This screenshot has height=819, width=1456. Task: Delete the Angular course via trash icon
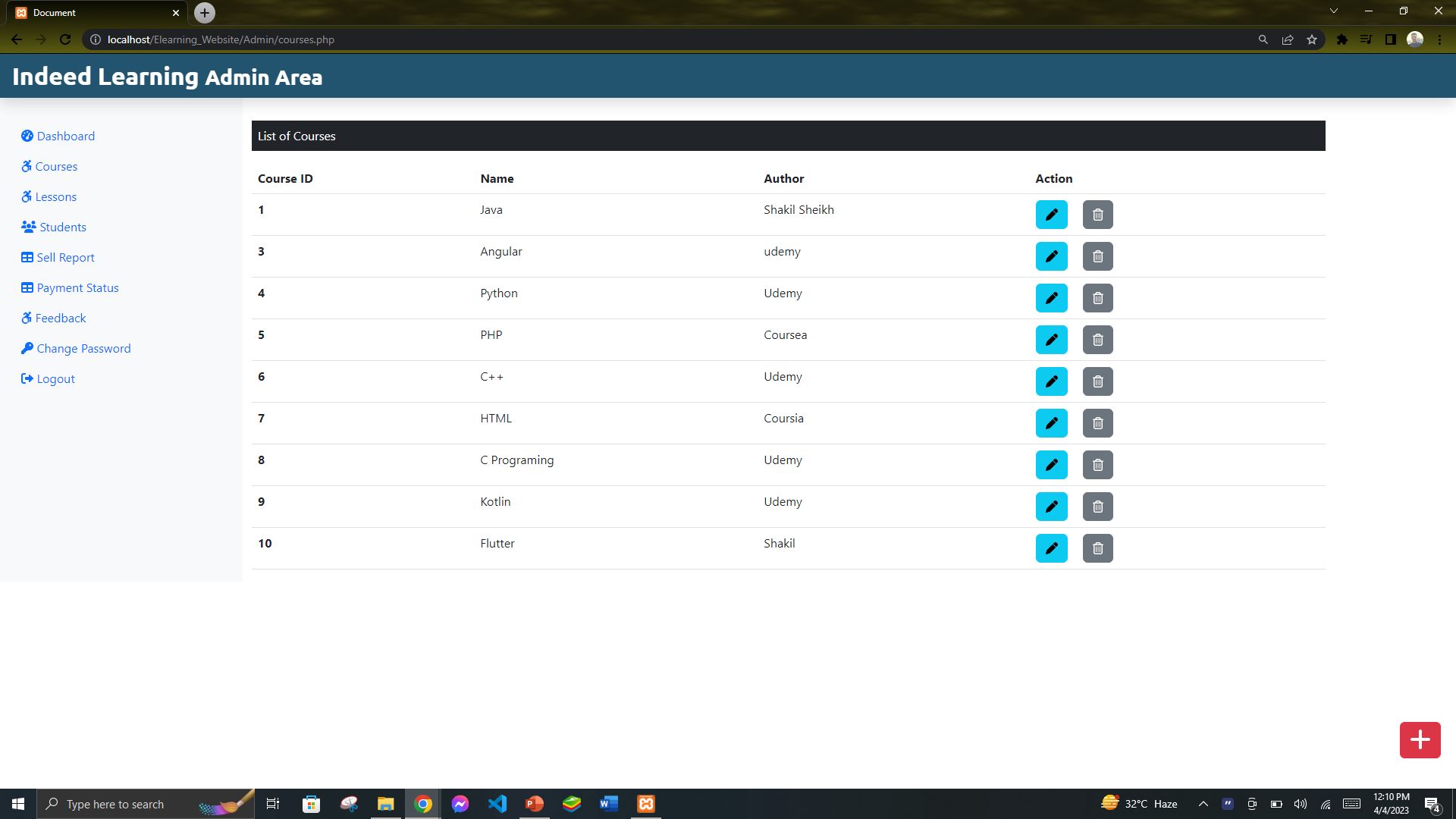(x=1097, y=256)
